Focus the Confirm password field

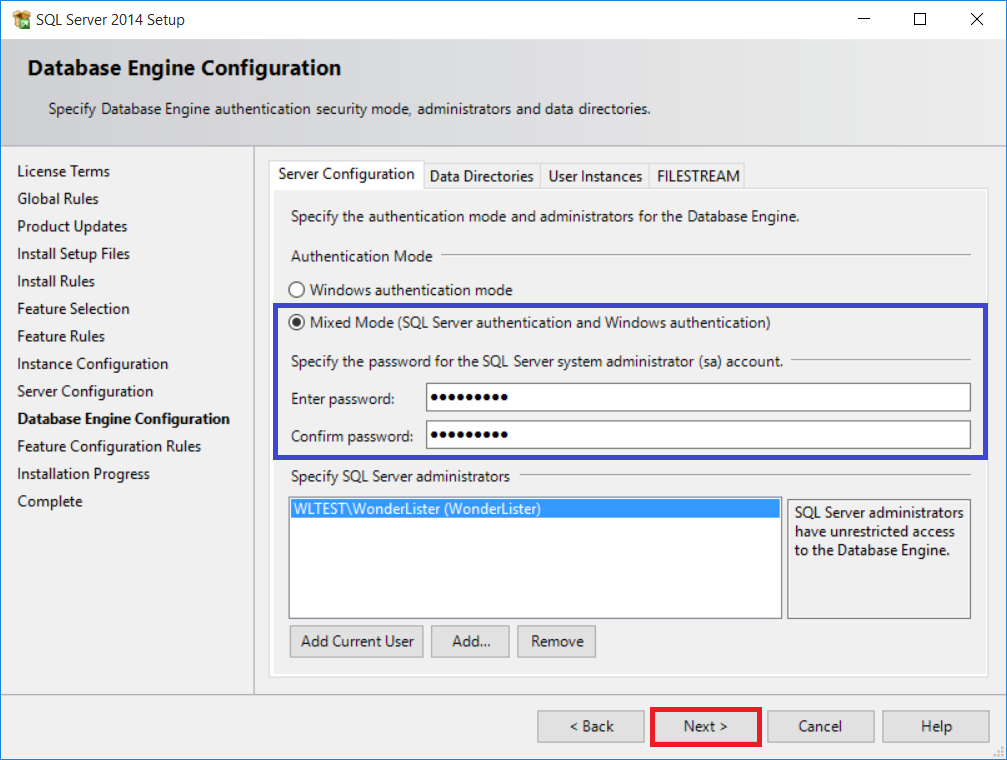pyautogui.click(x=698, y=435)
